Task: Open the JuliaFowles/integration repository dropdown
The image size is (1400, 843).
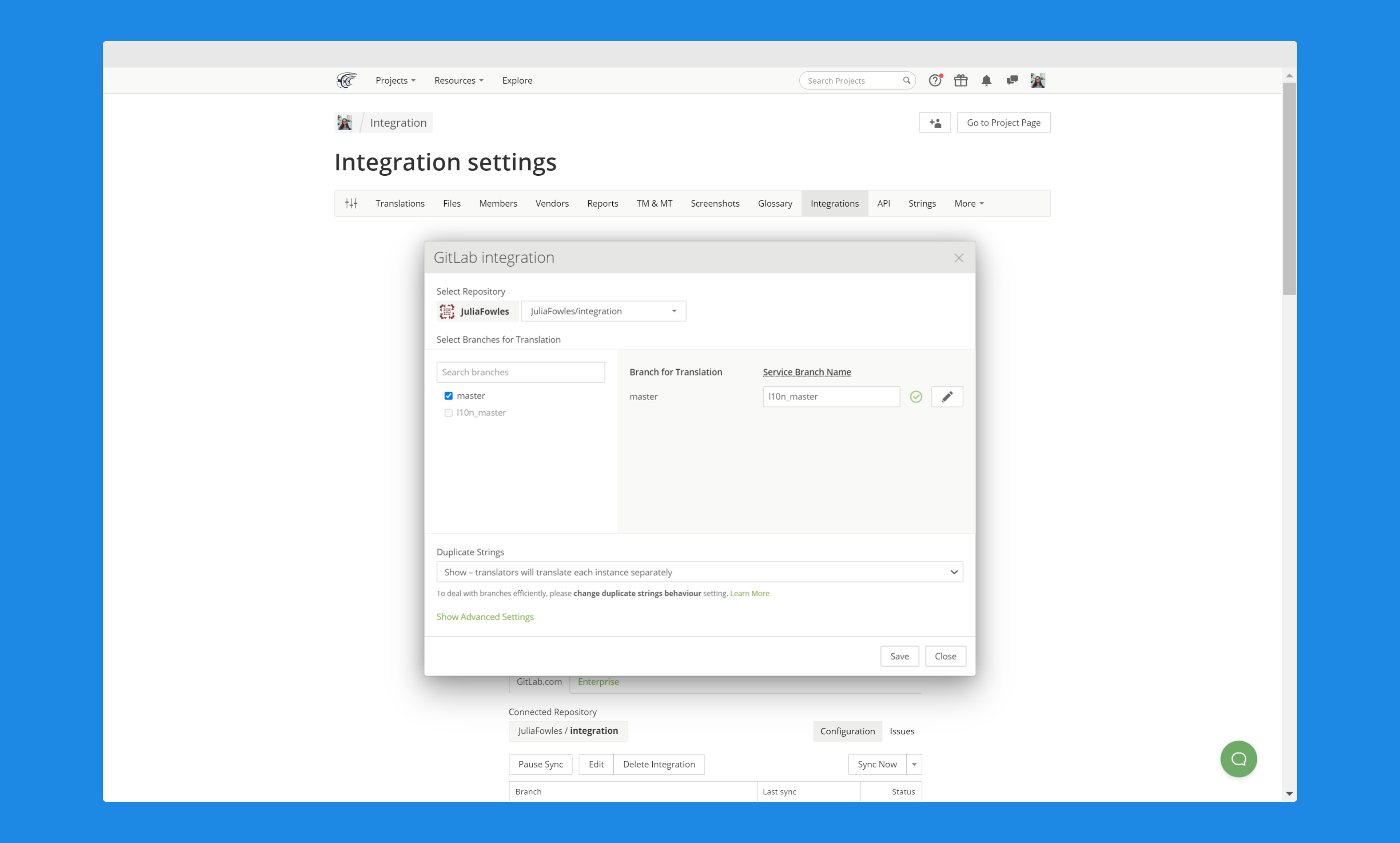Action: click(603, 311)
